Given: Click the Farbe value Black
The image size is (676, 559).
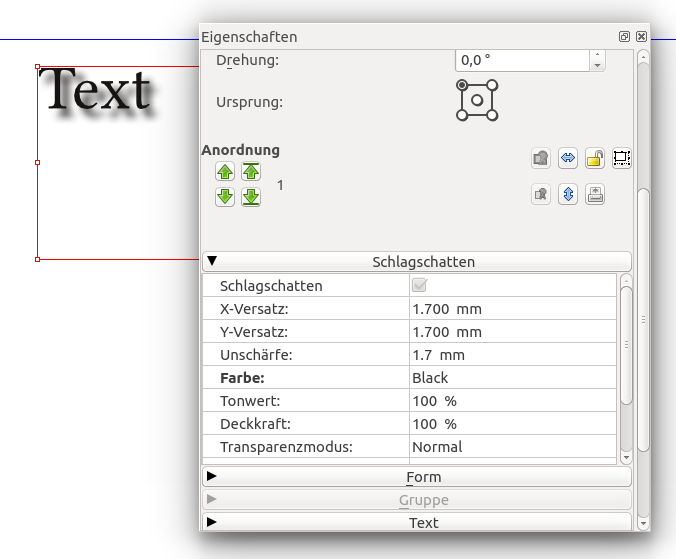Looking at the screenshot, I should (512, 378).
